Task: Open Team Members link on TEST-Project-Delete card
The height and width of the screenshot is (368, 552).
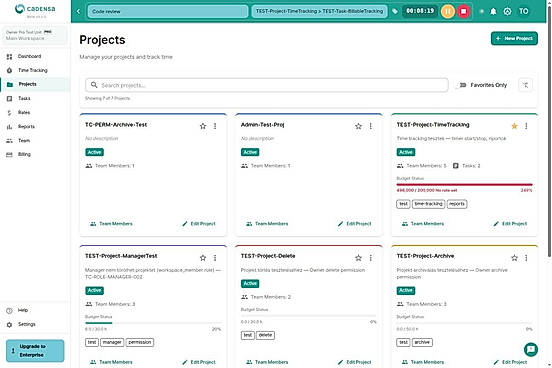Action: 267,362
